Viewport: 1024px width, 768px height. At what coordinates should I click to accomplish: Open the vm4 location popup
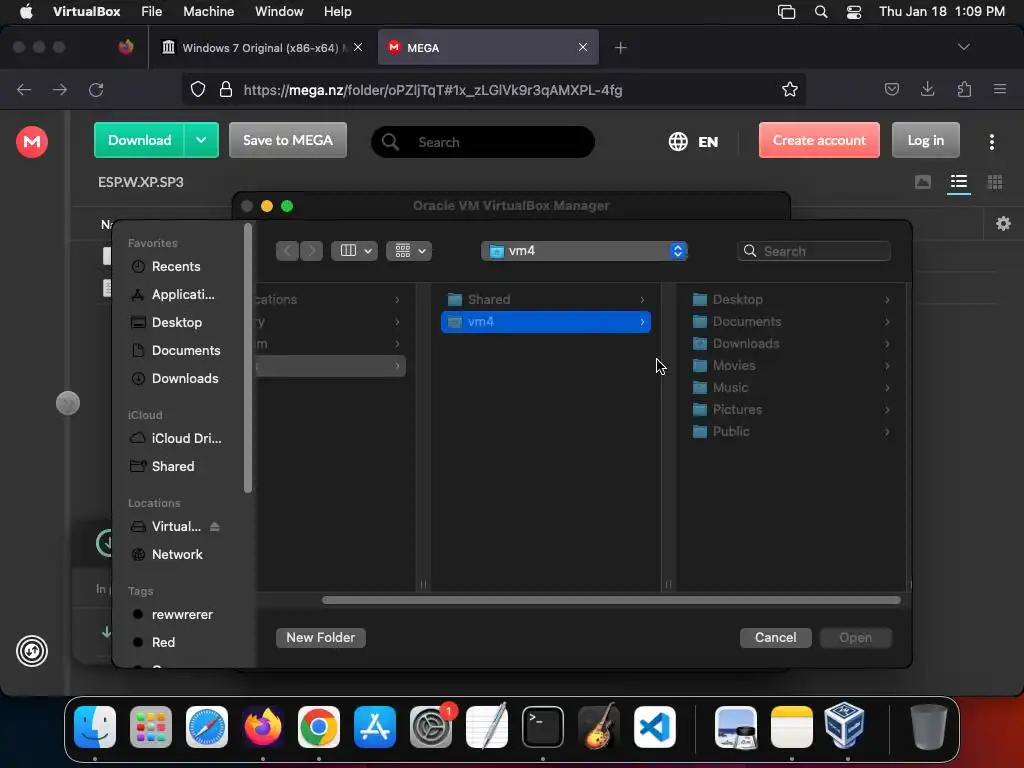[x=584, y=251]
